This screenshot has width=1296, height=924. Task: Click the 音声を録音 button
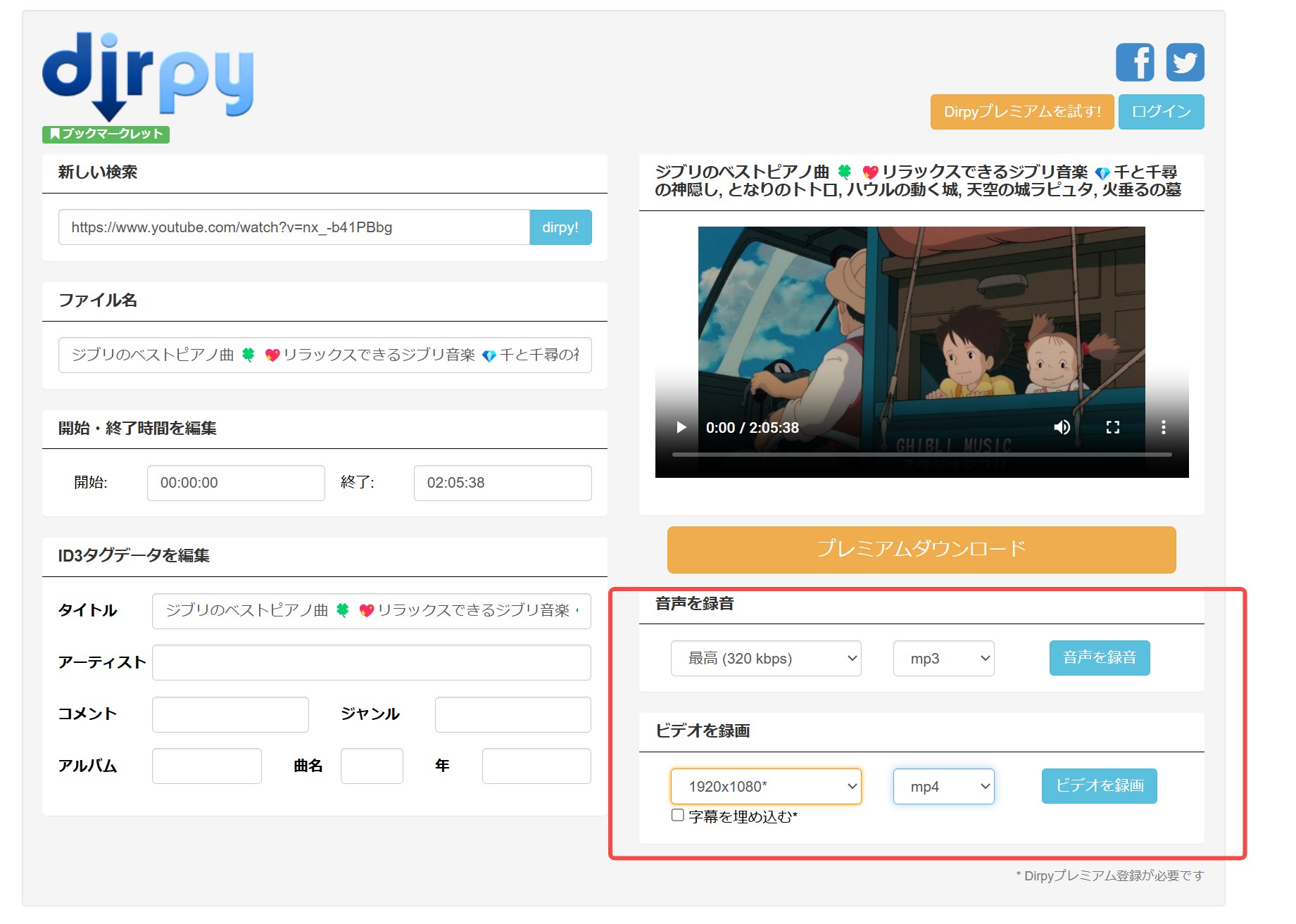(1100, 657)
